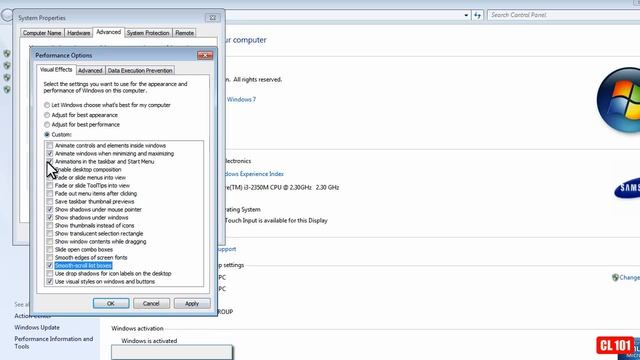Uncheck Show shadows under mouse pointer

point(50,209)
